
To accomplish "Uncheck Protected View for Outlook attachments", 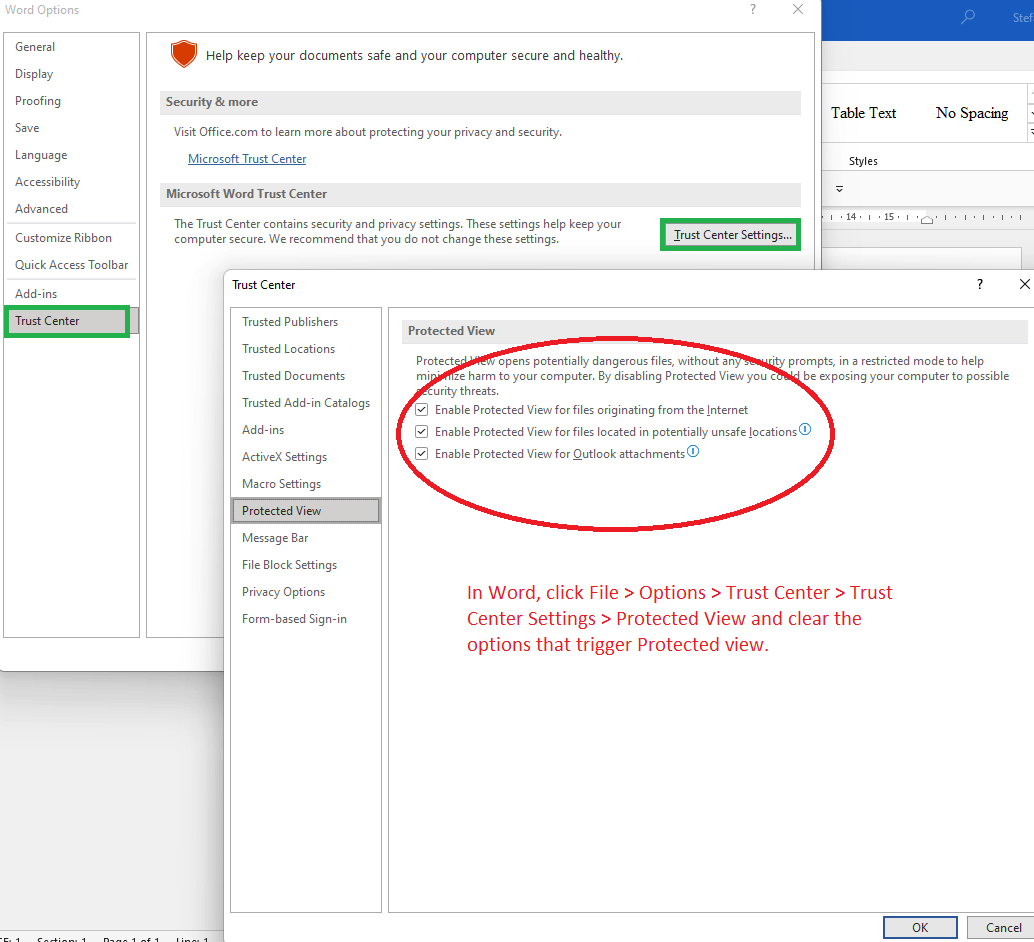I will click(421, 454).
